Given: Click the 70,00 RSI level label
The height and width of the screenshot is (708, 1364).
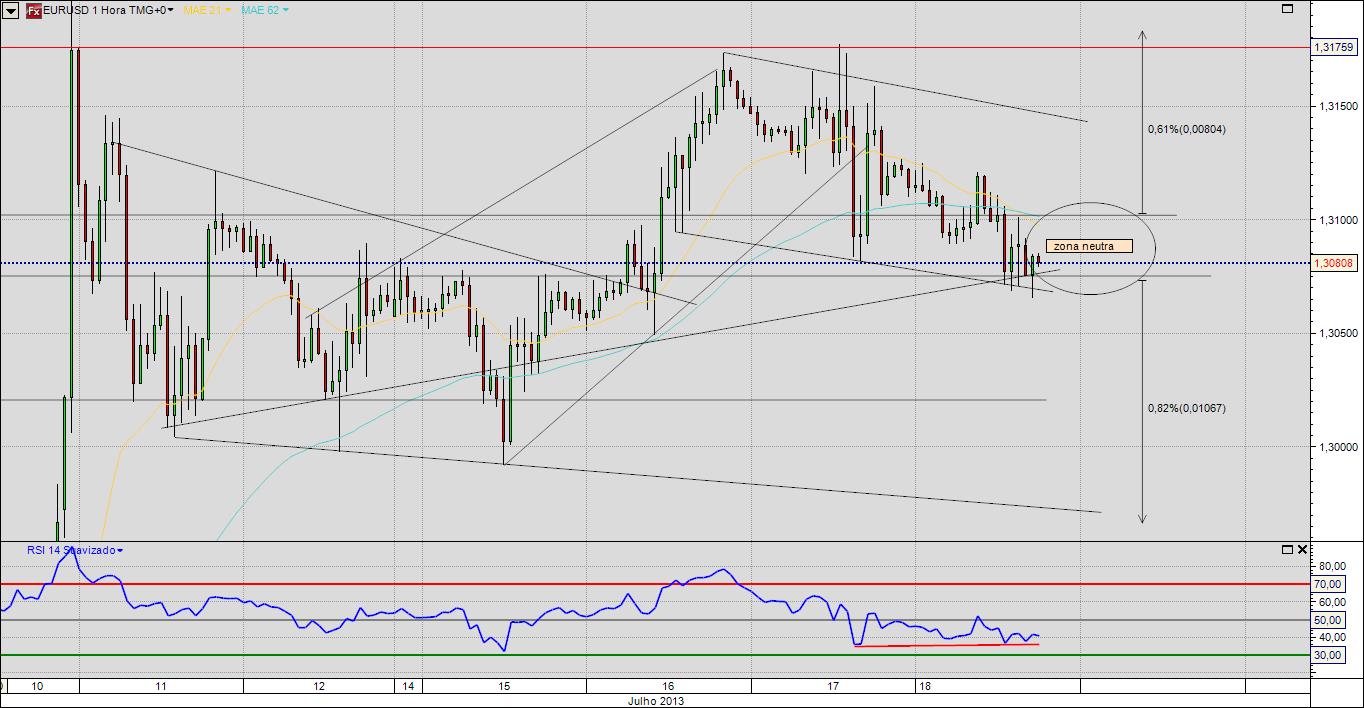Looking at the screenshot, I should (1327, 584).
